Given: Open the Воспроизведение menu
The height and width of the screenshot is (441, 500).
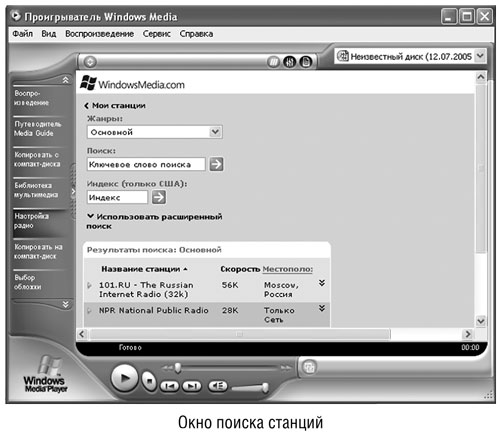Looking at the screenshot, I should (x=99, y=34).
